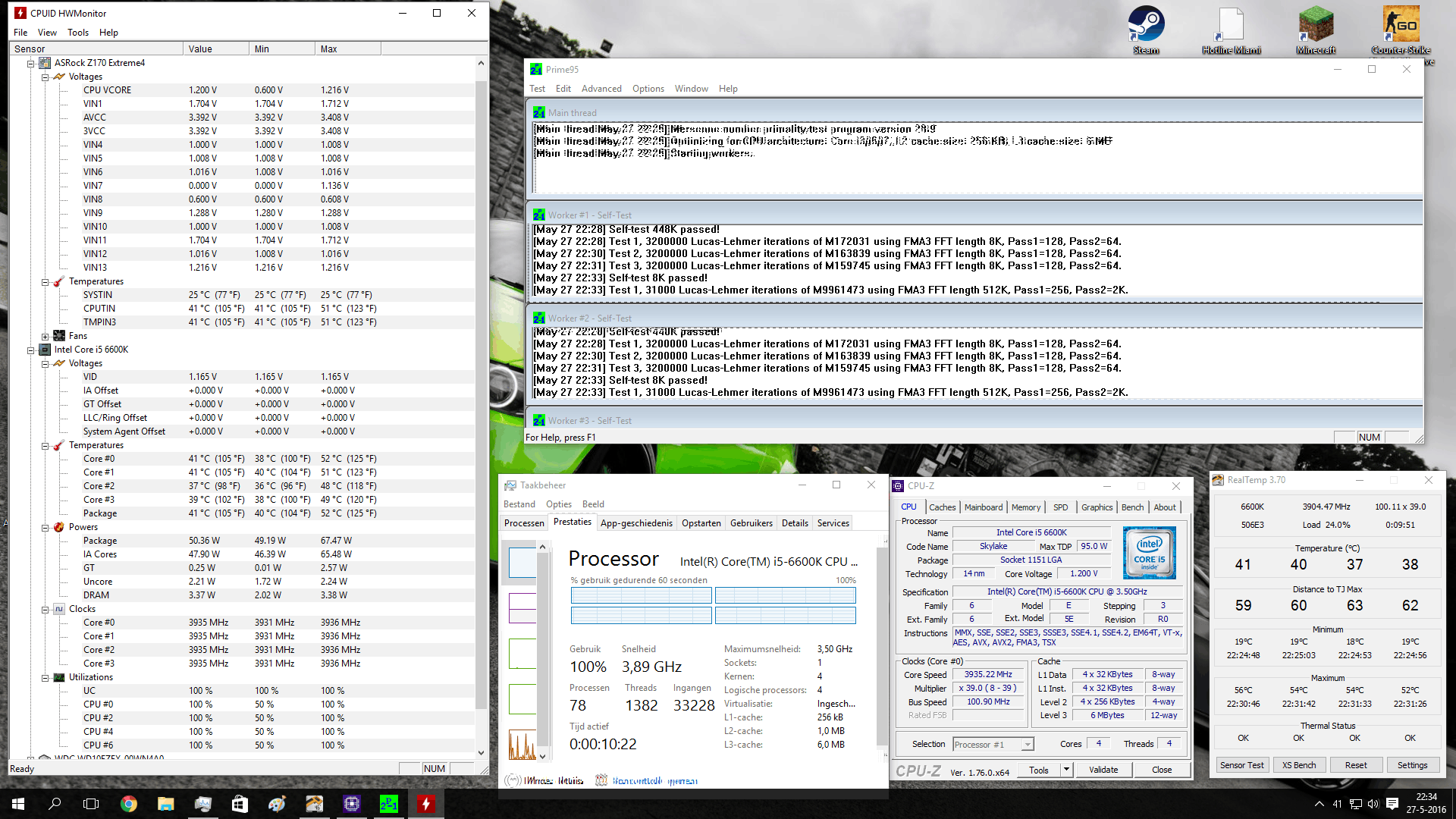Click the Sensor Test button in RealTemp
The width and height of the screenshot is (1456, 819).
click(x=1241, y=765)
